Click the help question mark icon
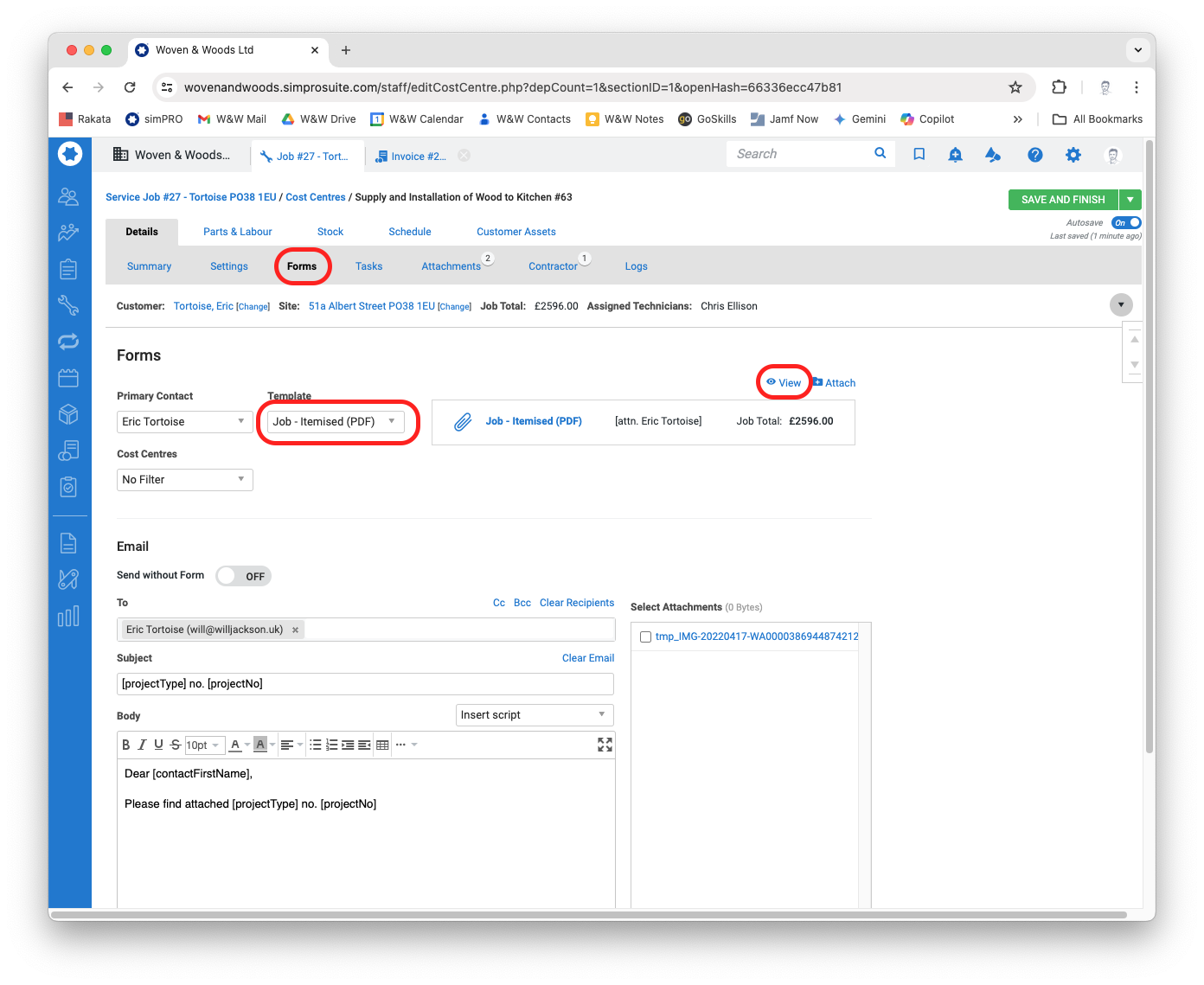The width and height of the screenshot is (1204, 985). [x=1034, y=155]
